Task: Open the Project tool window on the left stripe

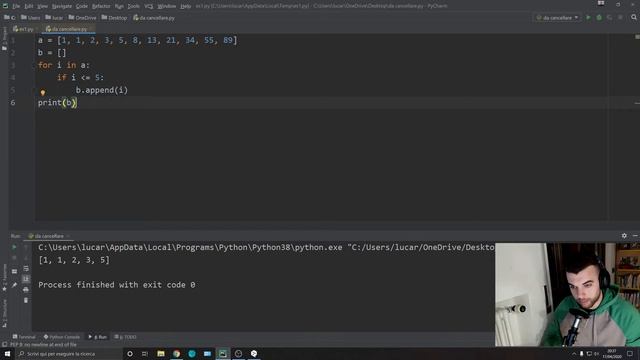Action: 4,40
